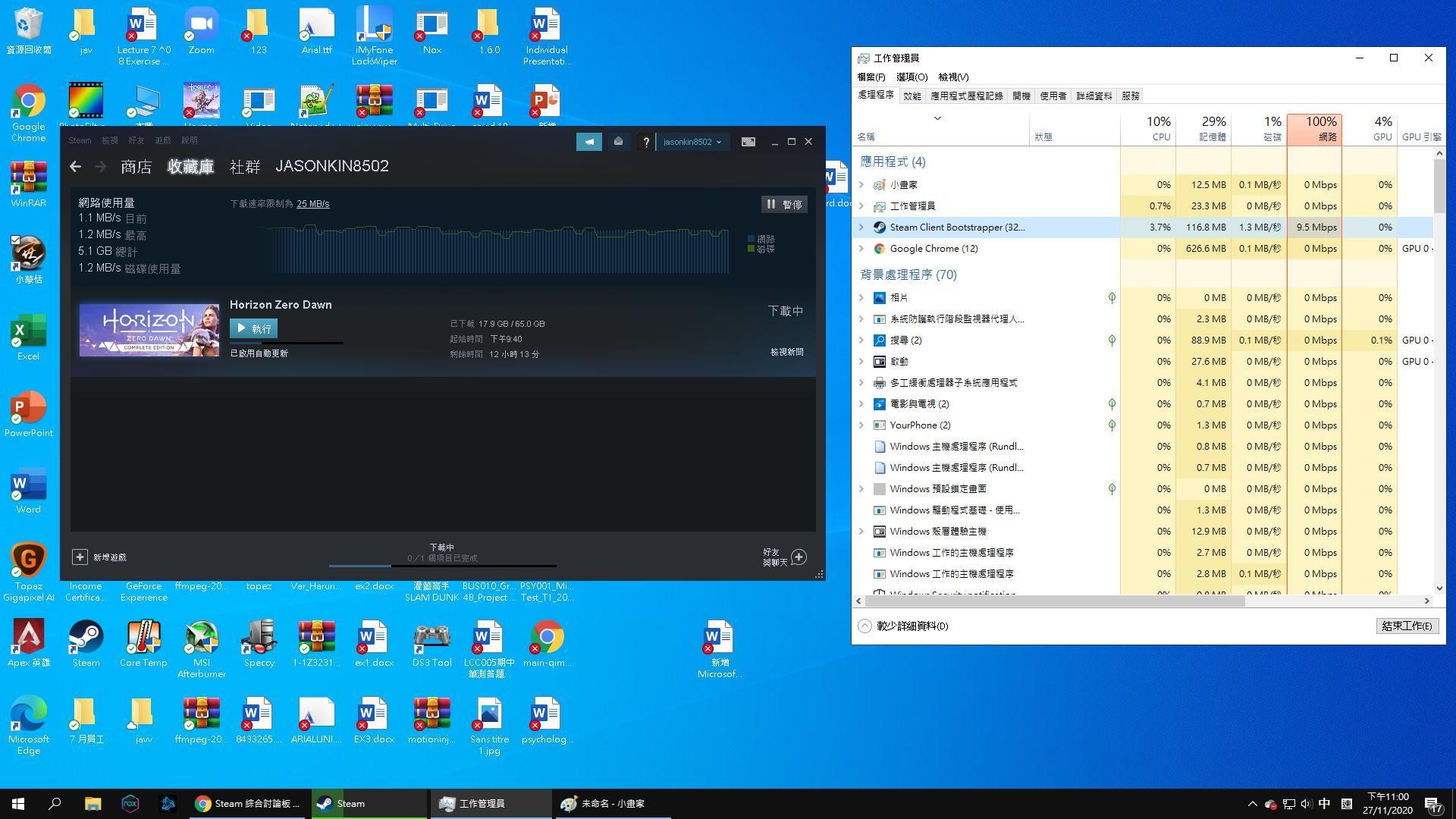Click the Steam back navigation arrow
The image size is (1456, 819).
point(75,166)
